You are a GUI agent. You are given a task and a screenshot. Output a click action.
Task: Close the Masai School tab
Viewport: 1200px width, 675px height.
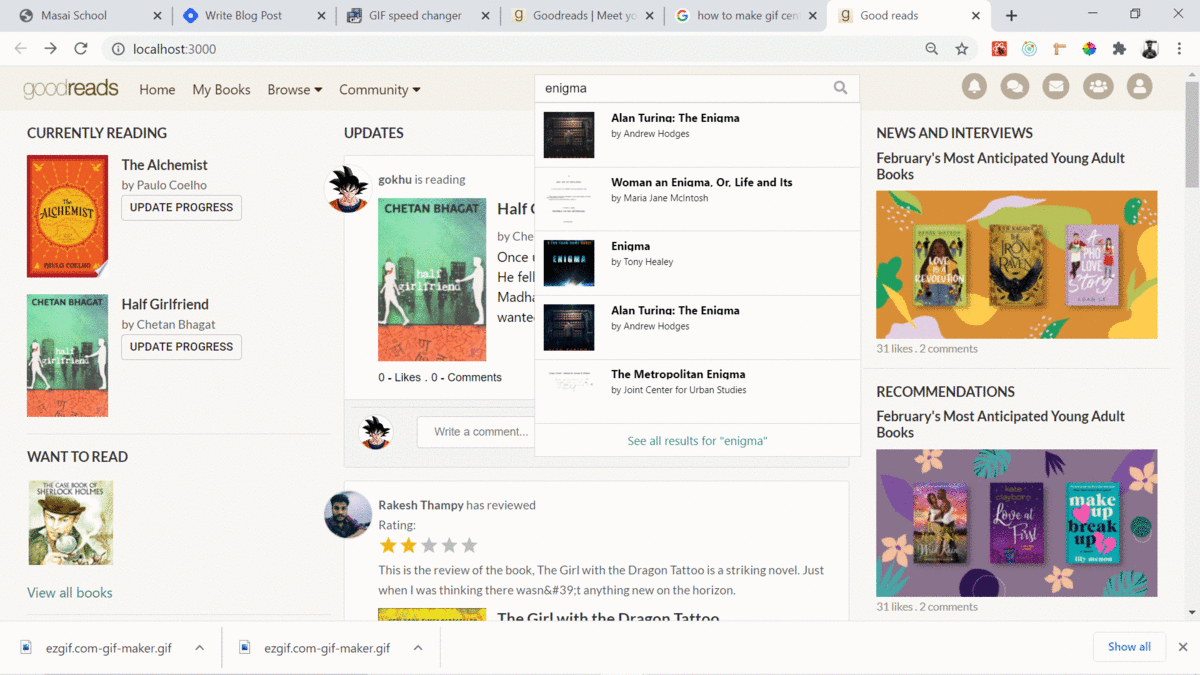158,16
